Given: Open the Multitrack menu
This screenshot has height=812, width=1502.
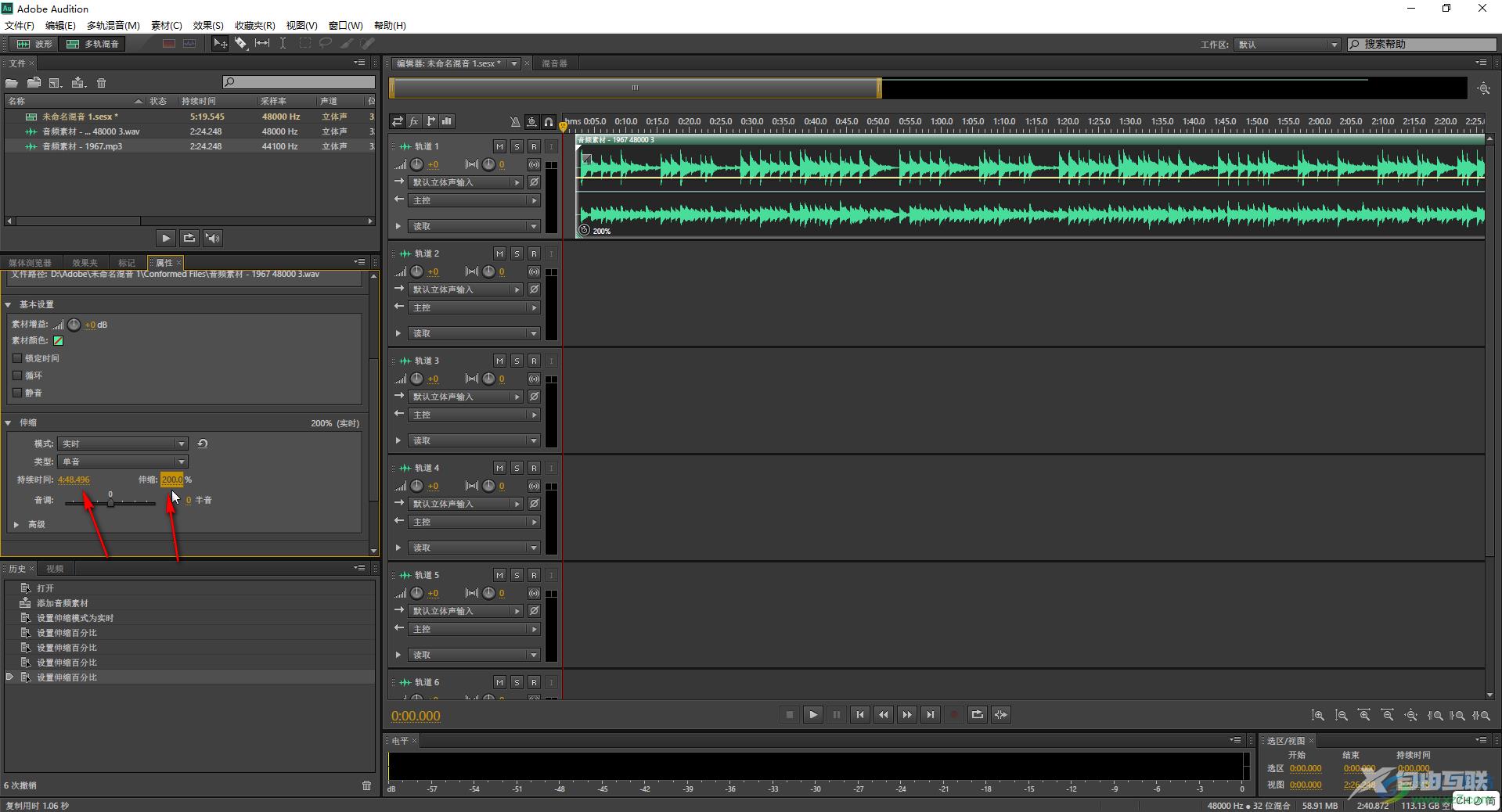Looking at the screenshot, I should pyautogui.click(x=113, y=26).
